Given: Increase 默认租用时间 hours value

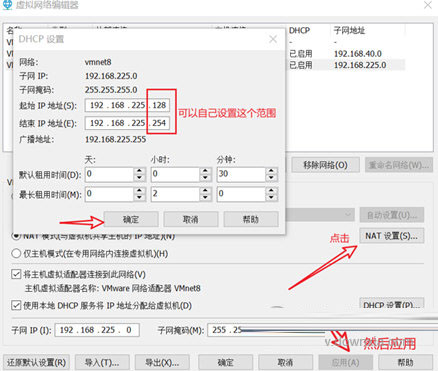Looking at the screenshot, I should click(x=205, y=171).
